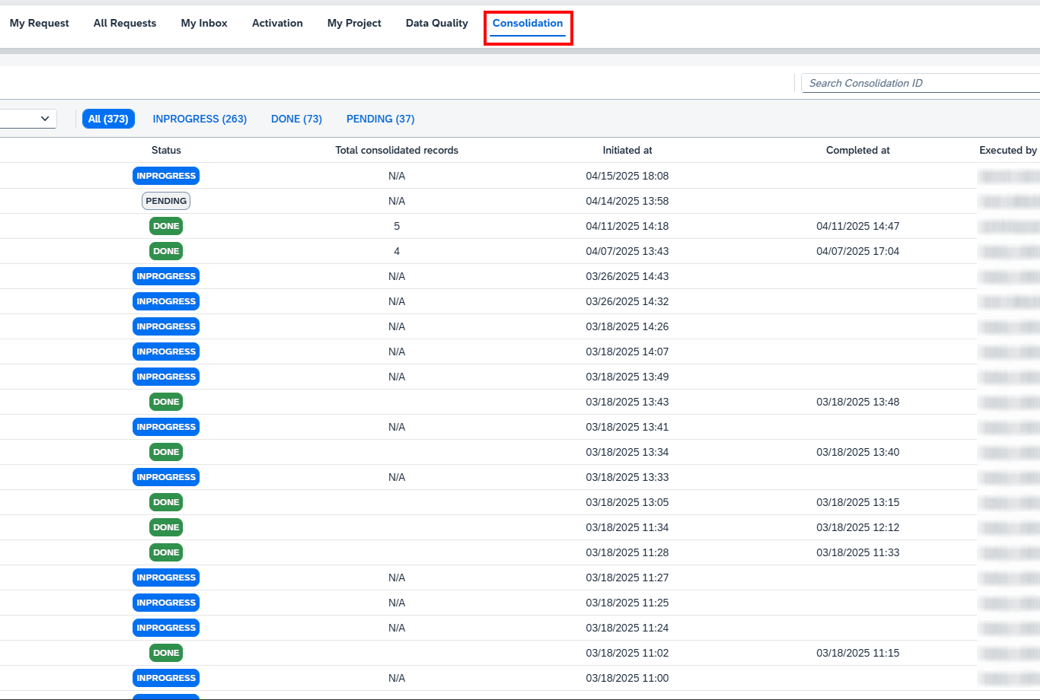Click DONE badge for 04/11/2025 14:18 row
This screenshot has width=1040, height=700.
click(x=166, y=226)
